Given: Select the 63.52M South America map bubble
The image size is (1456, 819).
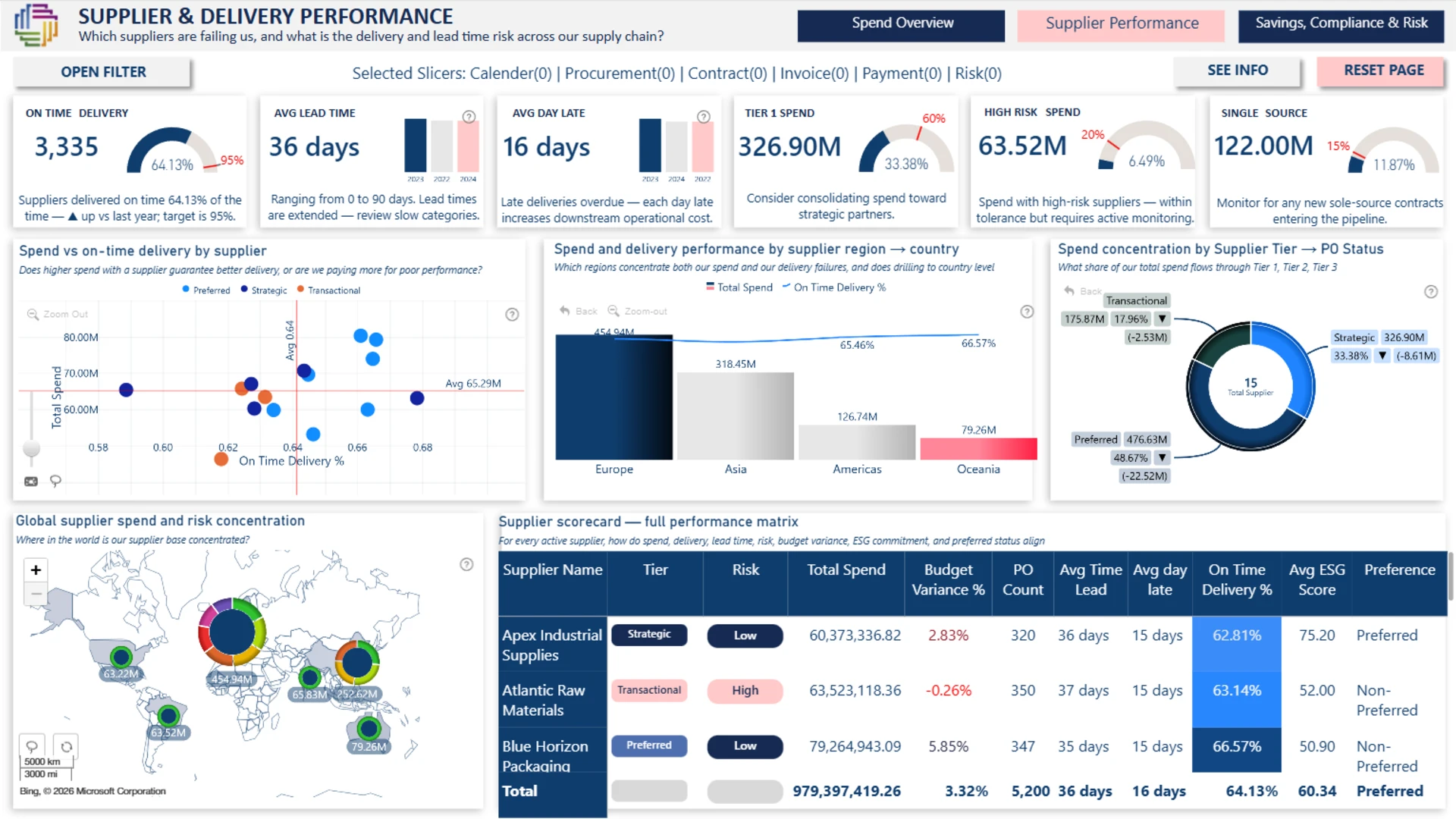Looking at the screenshot, I should coord(168,715).
